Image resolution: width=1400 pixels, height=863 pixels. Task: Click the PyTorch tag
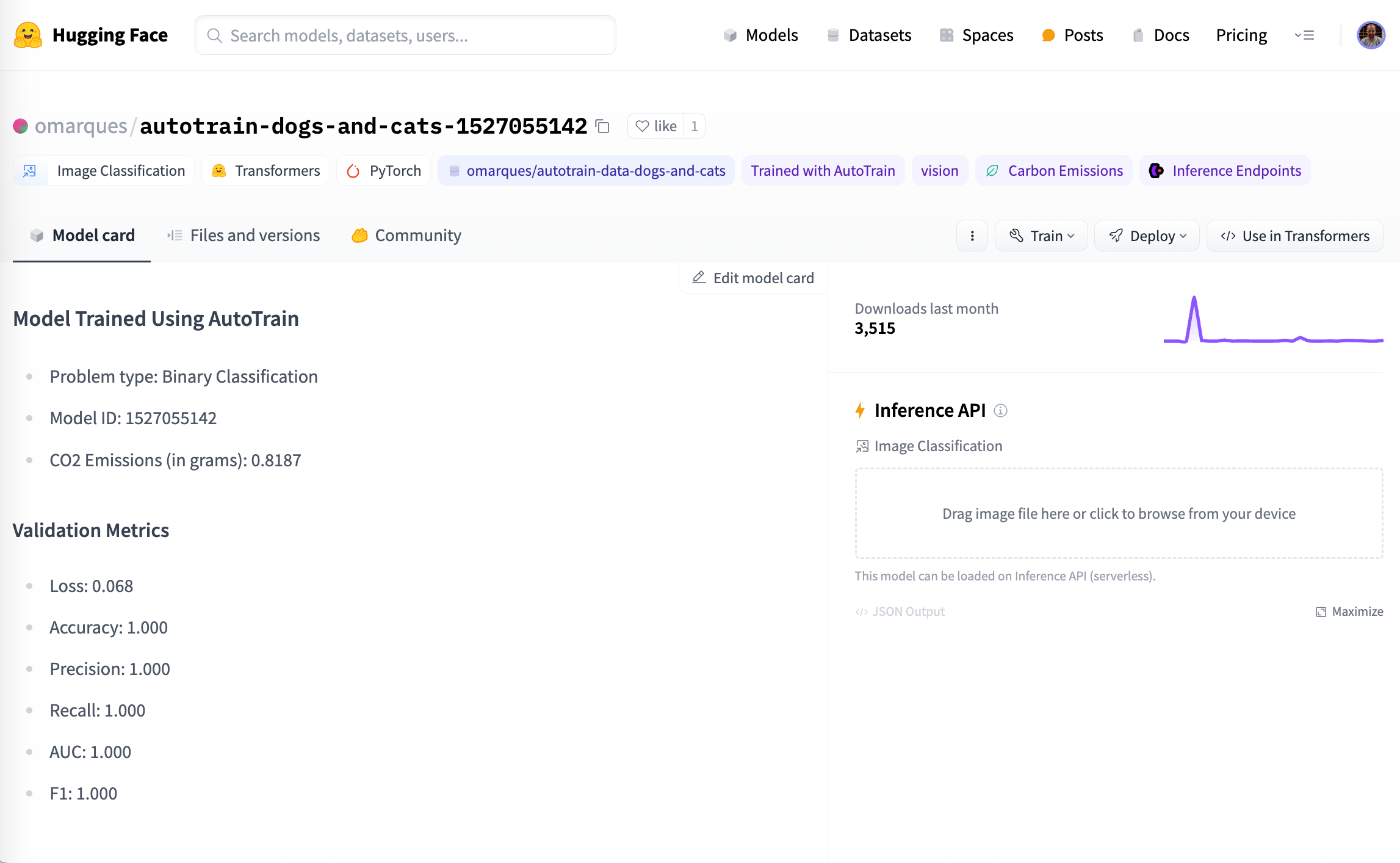[x=383, y=171]
